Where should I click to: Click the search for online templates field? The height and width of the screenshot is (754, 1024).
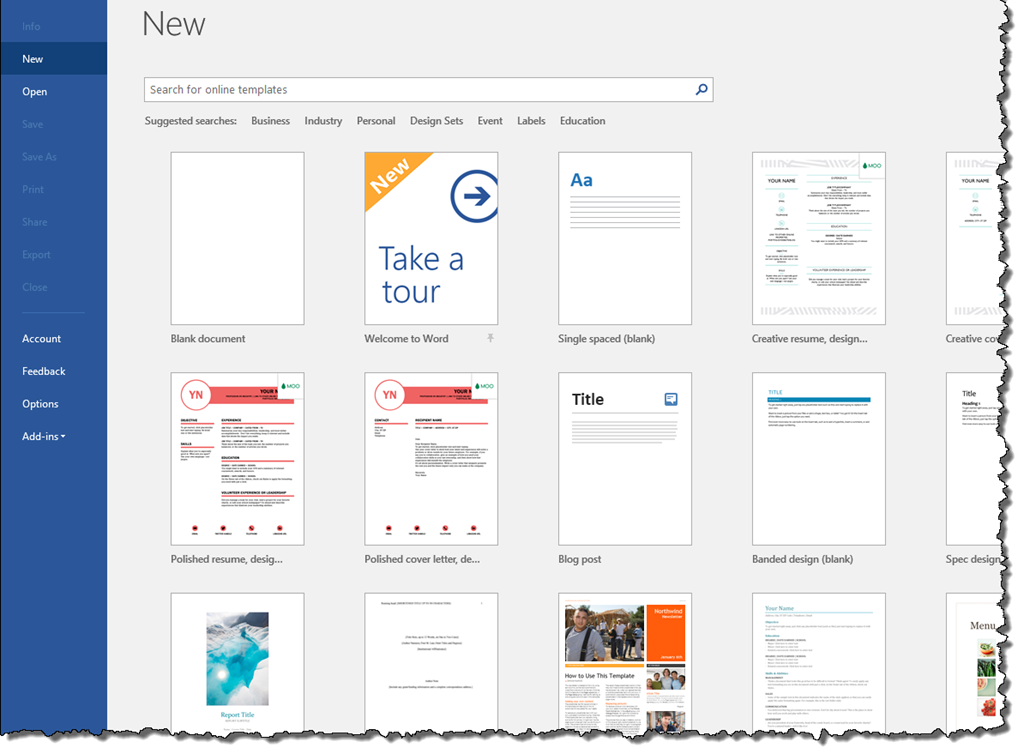(420, 90)
